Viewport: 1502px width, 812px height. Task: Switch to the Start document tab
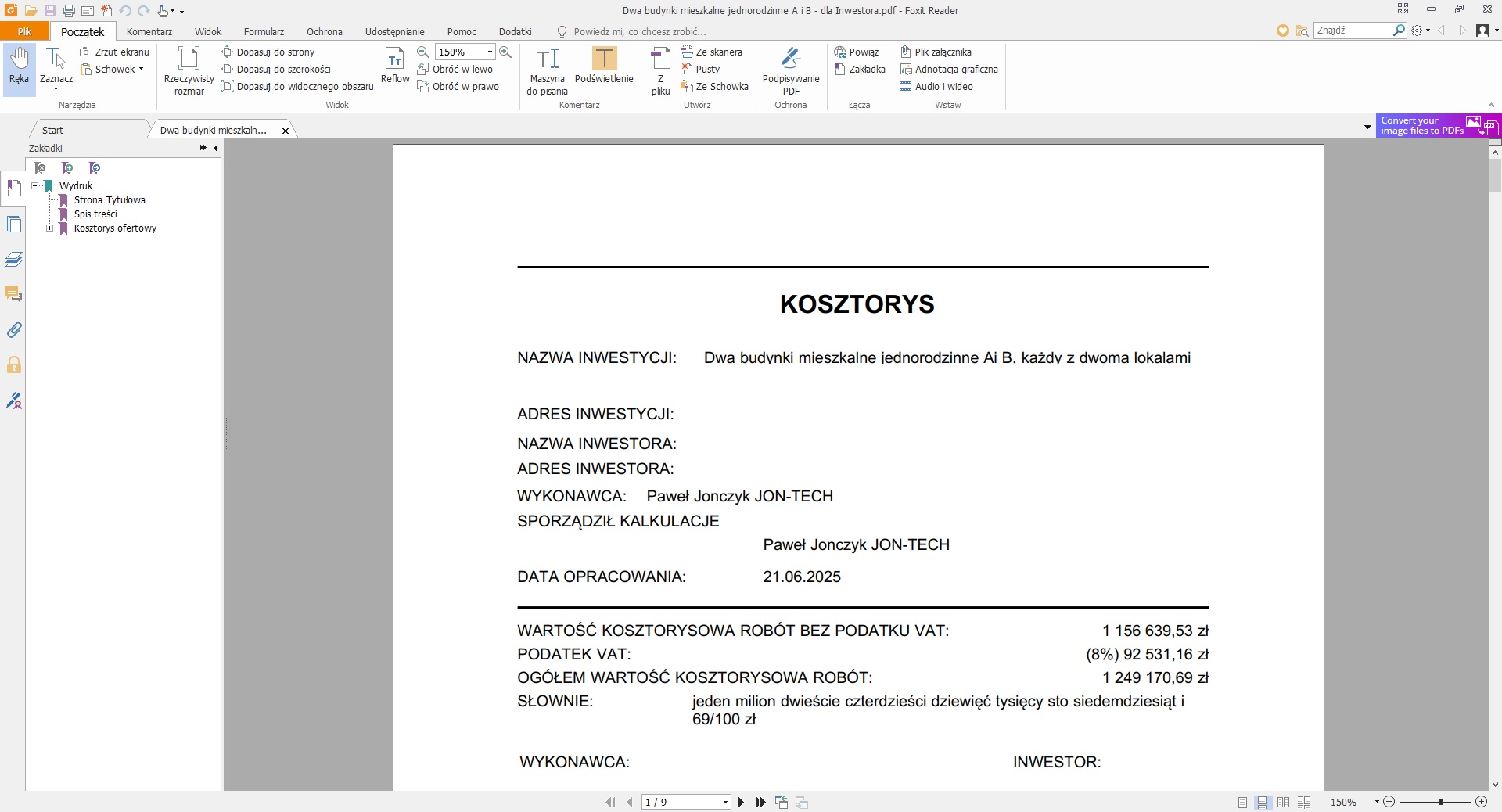click(x=53, y=131)
